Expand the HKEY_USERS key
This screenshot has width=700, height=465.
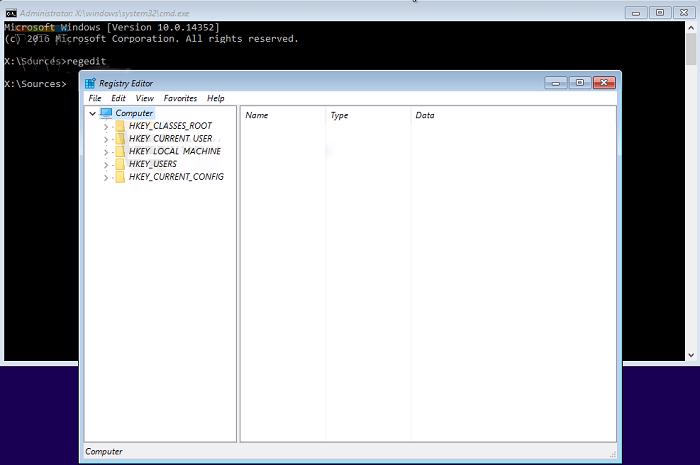[x=106, y=165]
